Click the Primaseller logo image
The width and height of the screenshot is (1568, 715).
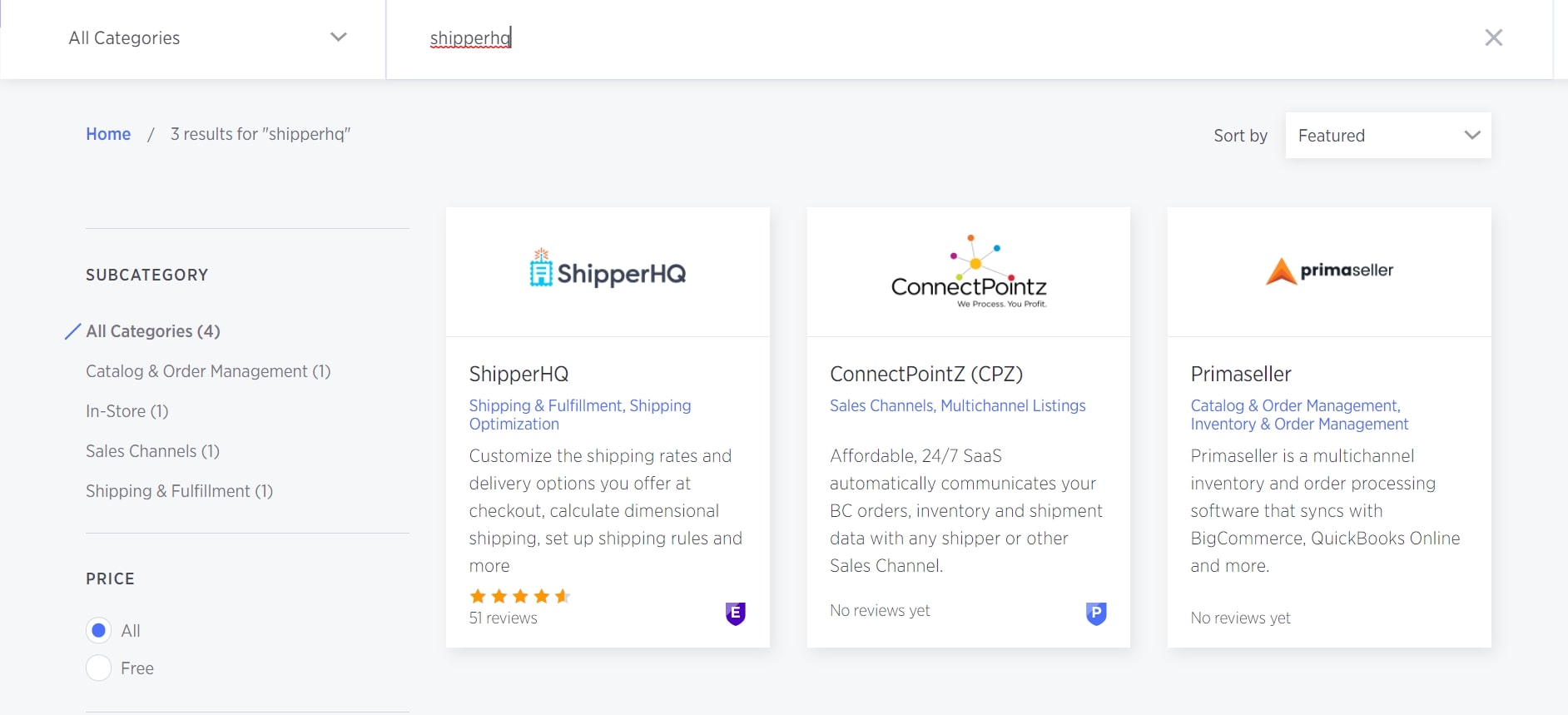[1328, 271]
